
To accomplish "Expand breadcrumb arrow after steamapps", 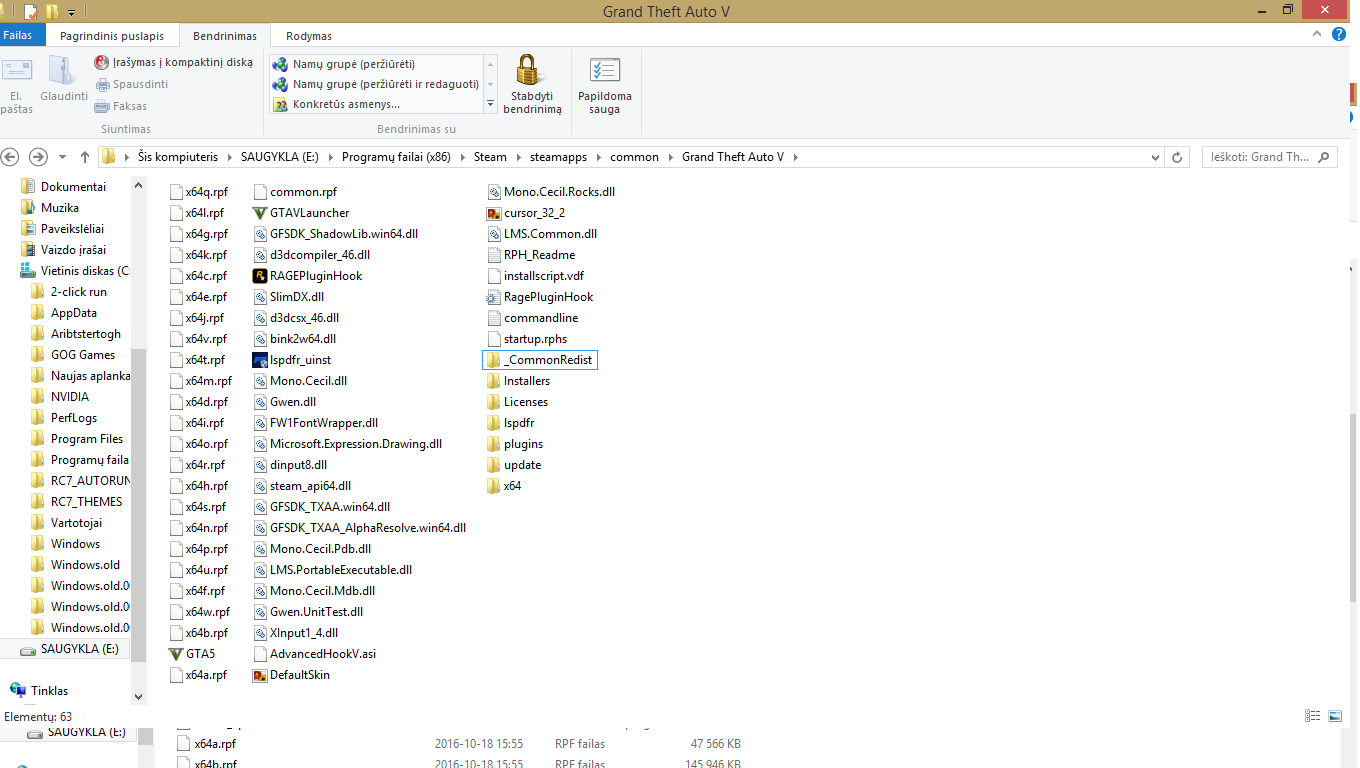I will [x=598, y=157].
